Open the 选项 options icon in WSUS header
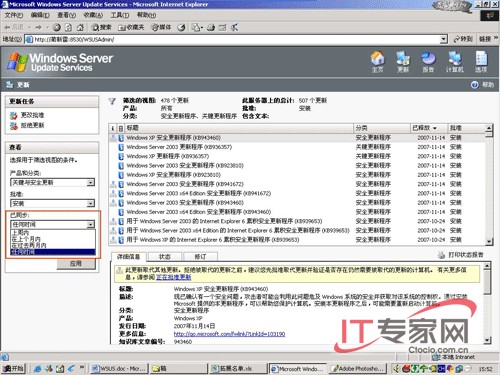The width and height of the screenshot is (500, 375). tap(481, 61)
